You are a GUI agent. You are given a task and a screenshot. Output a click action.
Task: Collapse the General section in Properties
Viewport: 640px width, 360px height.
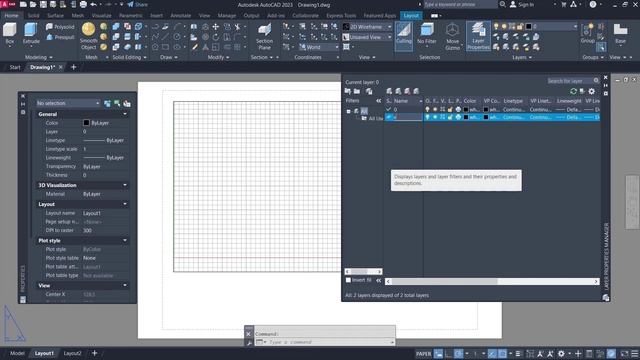pyautogui.click(x=125, y=114)
